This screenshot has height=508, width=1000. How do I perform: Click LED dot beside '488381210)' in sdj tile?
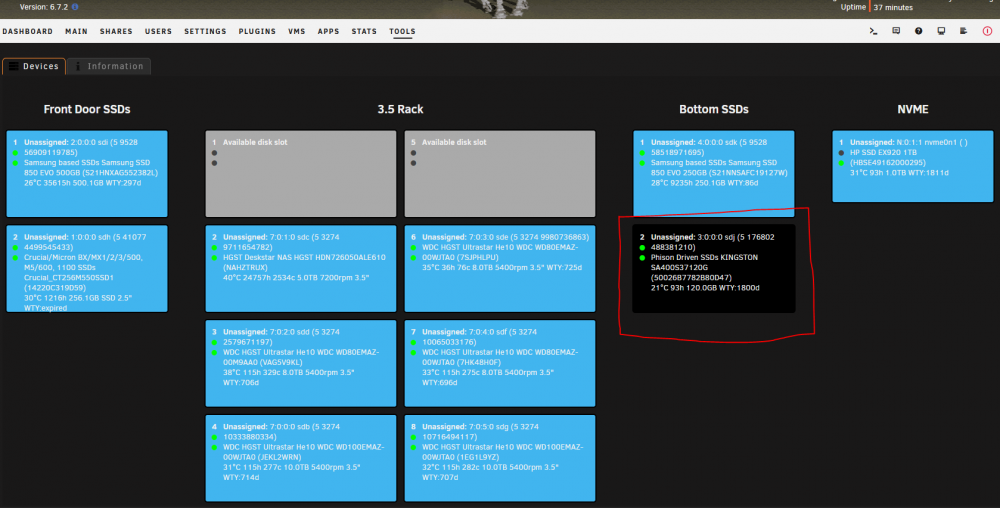pyautogui.click(x=642, y=247)
